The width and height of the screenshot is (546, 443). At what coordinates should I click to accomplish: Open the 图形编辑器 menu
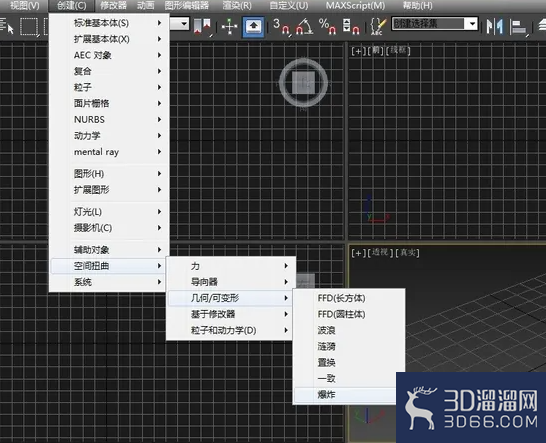[x=187, y=6]
